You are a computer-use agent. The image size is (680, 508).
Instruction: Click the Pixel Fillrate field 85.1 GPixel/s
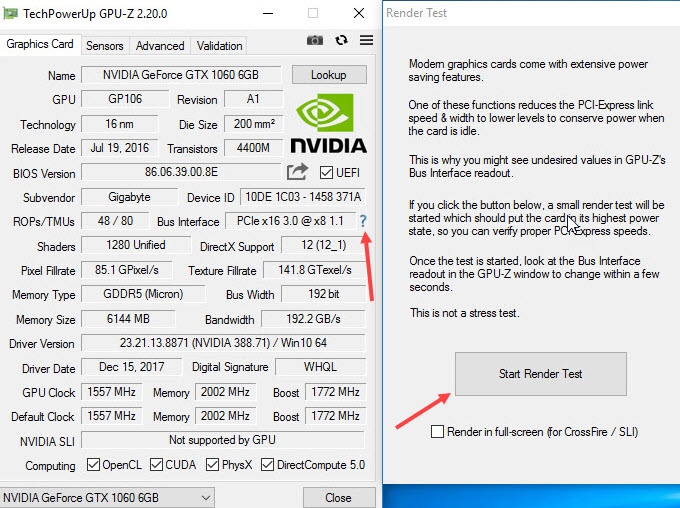(127, 270)
